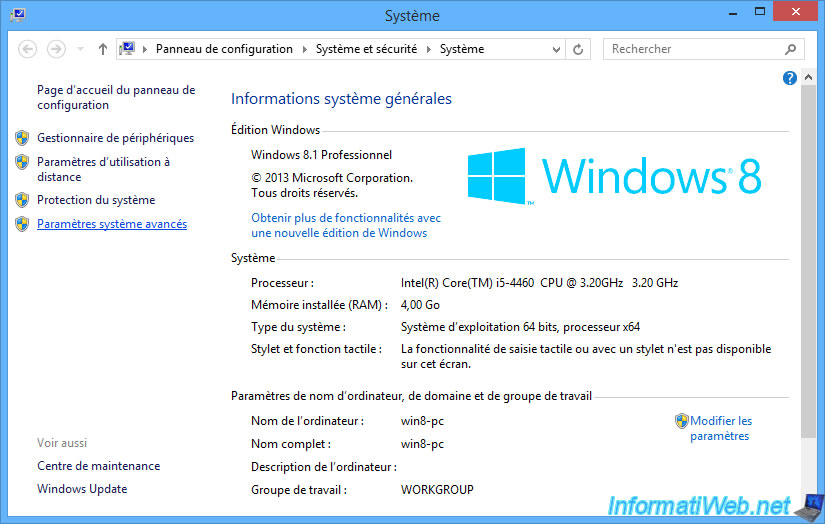Open Protection du système link
Viewport: 825px width, 524px height.
[96, 200]
